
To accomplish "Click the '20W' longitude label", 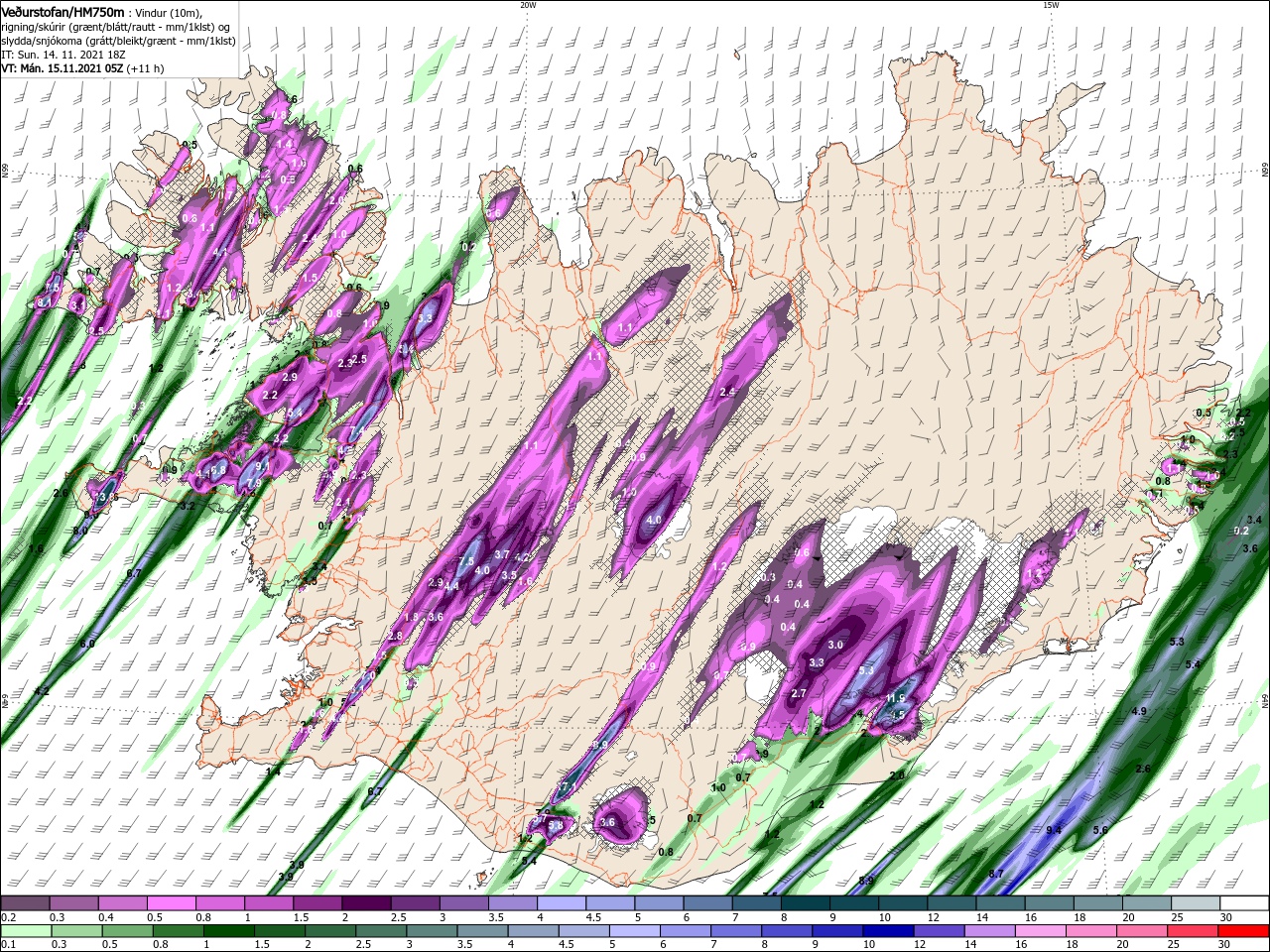I will click(x=528, y=5).
